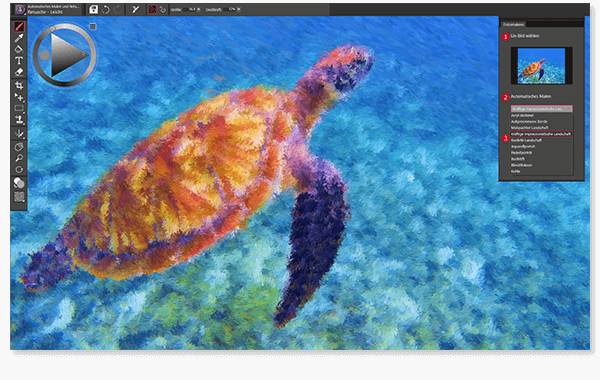The width and height of the screenshot is (600, 380).
Task: Select the Dropper (eyedropper) tool
Action: [x=19, y=38]
